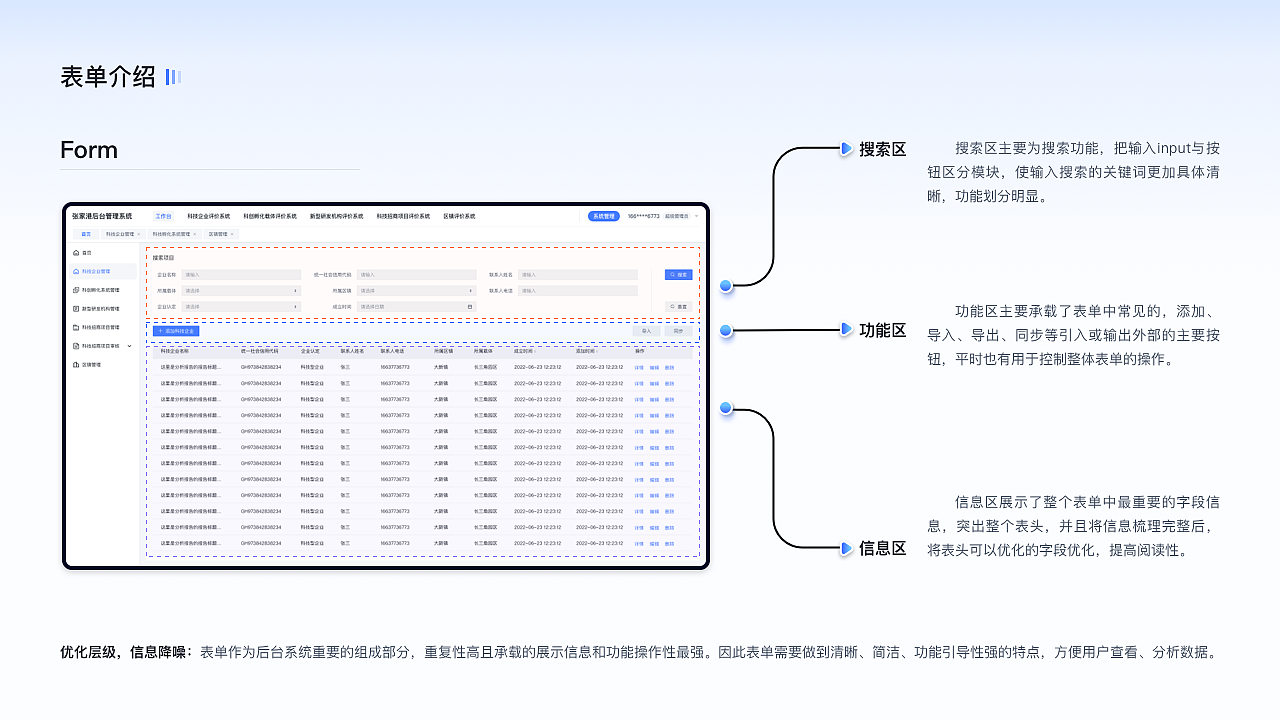Image resolution: width=1280 pixels, height=720 pixels.
Task: Click the 操作 column header
Action: pos(640,351)
